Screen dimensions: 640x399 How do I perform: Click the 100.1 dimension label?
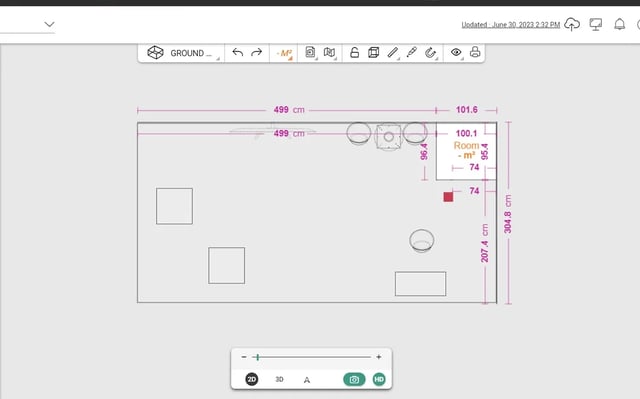click(x=466, y=133)
